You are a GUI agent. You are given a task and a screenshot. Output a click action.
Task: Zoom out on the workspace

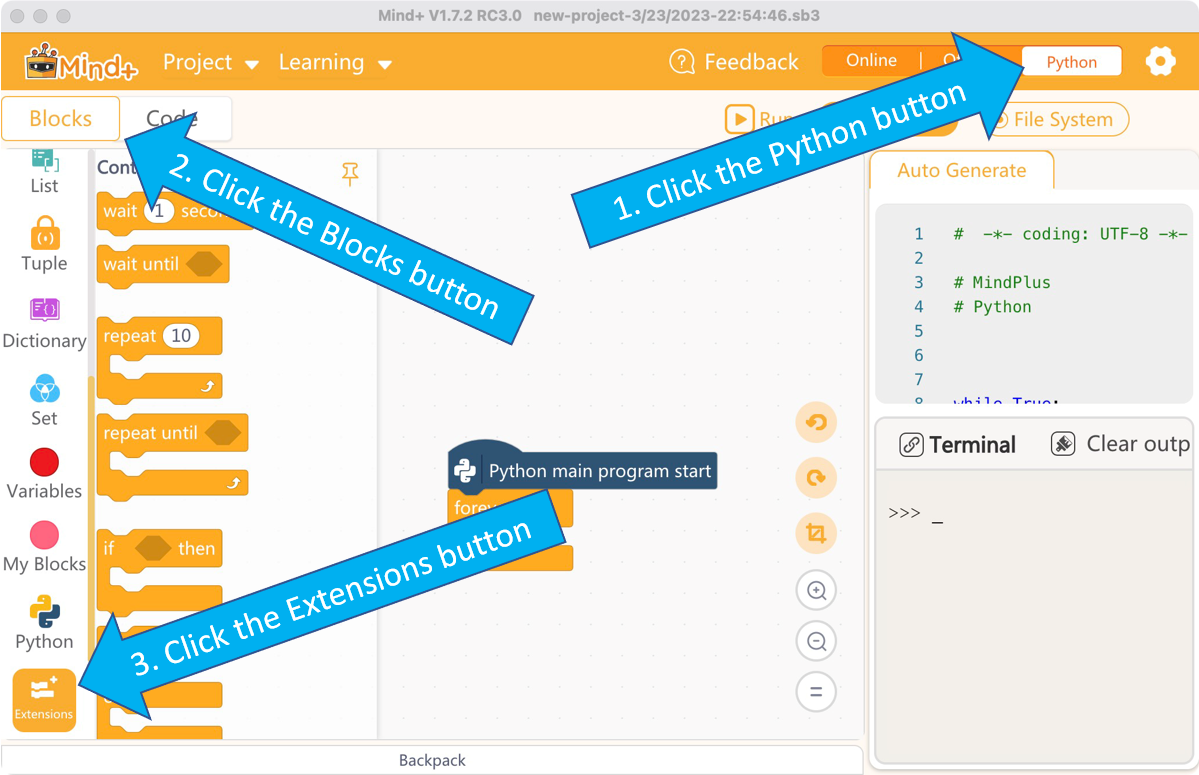point(816,641)
